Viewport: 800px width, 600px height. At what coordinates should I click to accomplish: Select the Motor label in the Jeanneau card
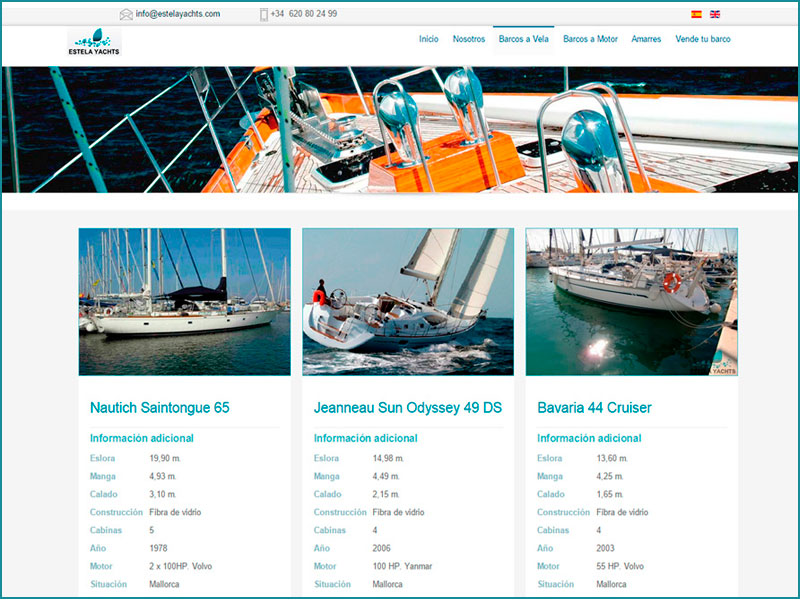click(x=325, y=566)
